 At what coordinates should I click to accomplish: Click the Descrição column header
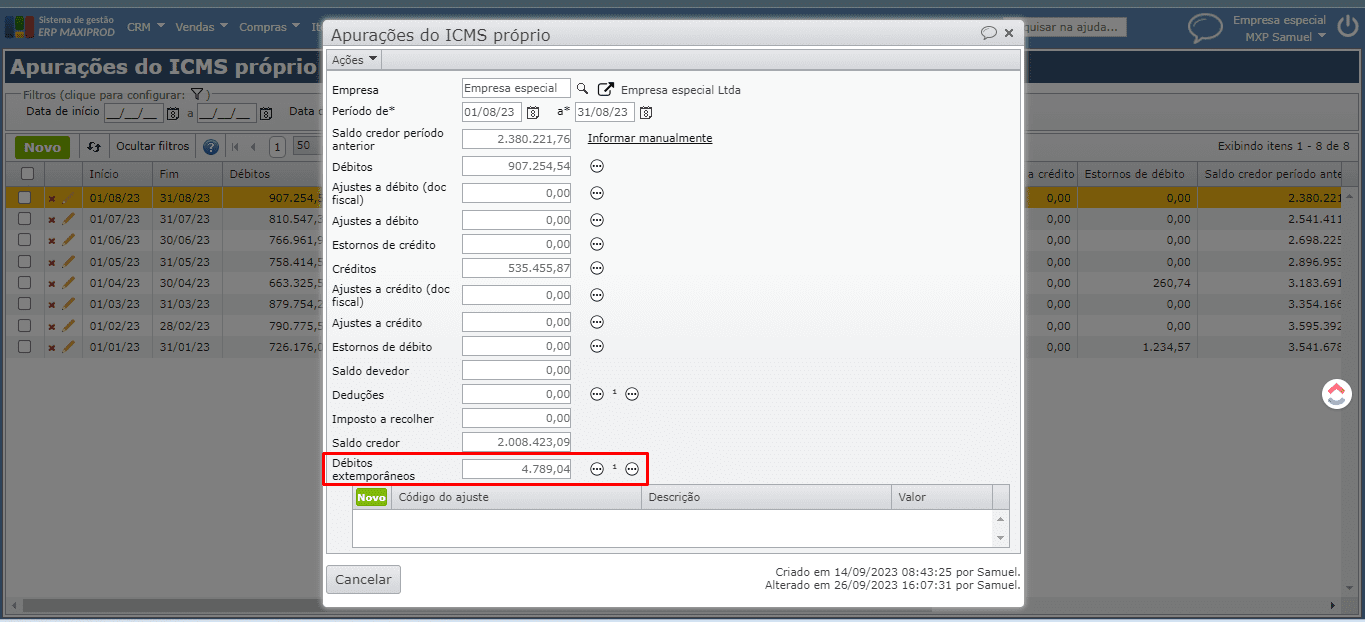(766, 497)
